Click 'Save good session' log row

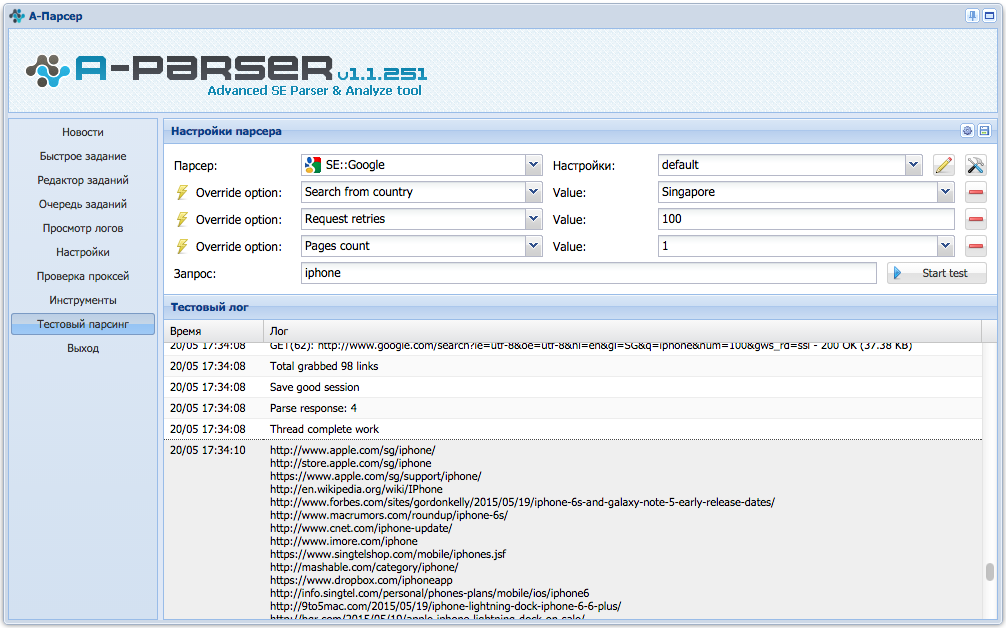pos(573,387)
